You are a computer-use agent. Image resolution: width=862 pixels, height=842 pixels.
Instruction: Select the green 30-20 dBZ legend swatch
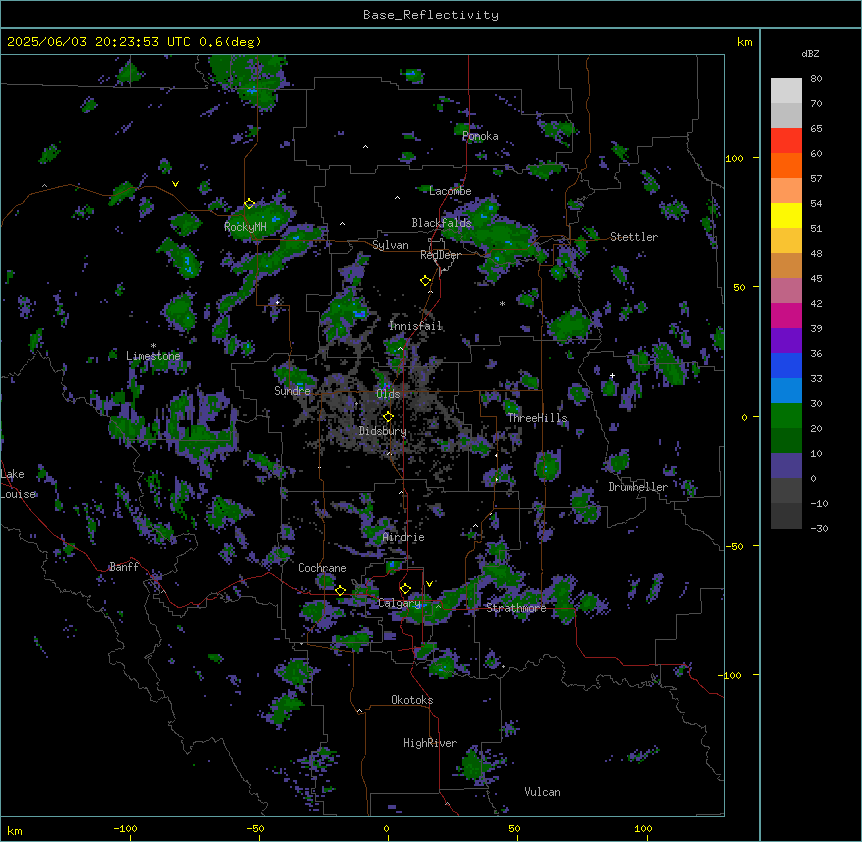pyautogui.click(x=786, y=416)
